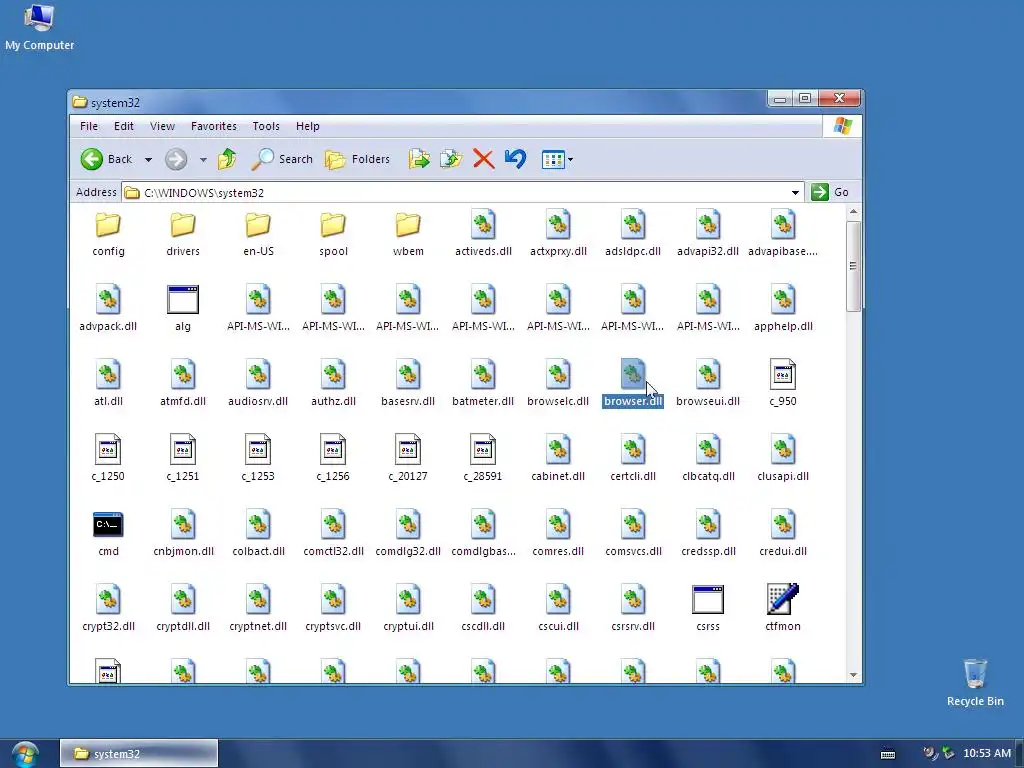This screenshot has height=768, width=1024.
Task: Open the Recycle Bin desktop icon
Action: tap(975, 682)
